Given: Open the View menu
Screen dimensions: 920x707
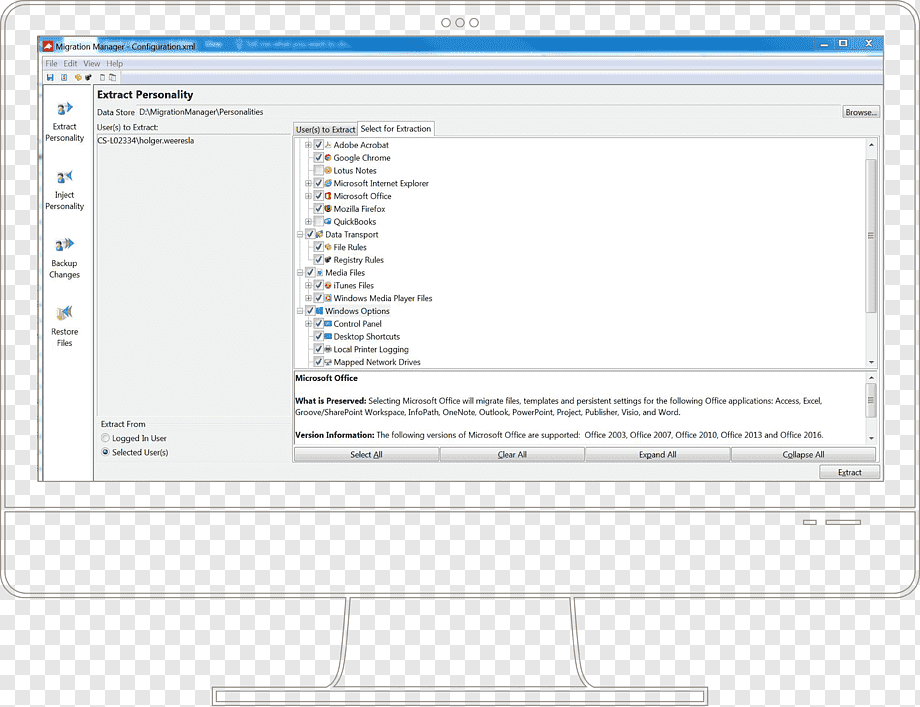Looking at the screenshot, I should tap(92, 63).
